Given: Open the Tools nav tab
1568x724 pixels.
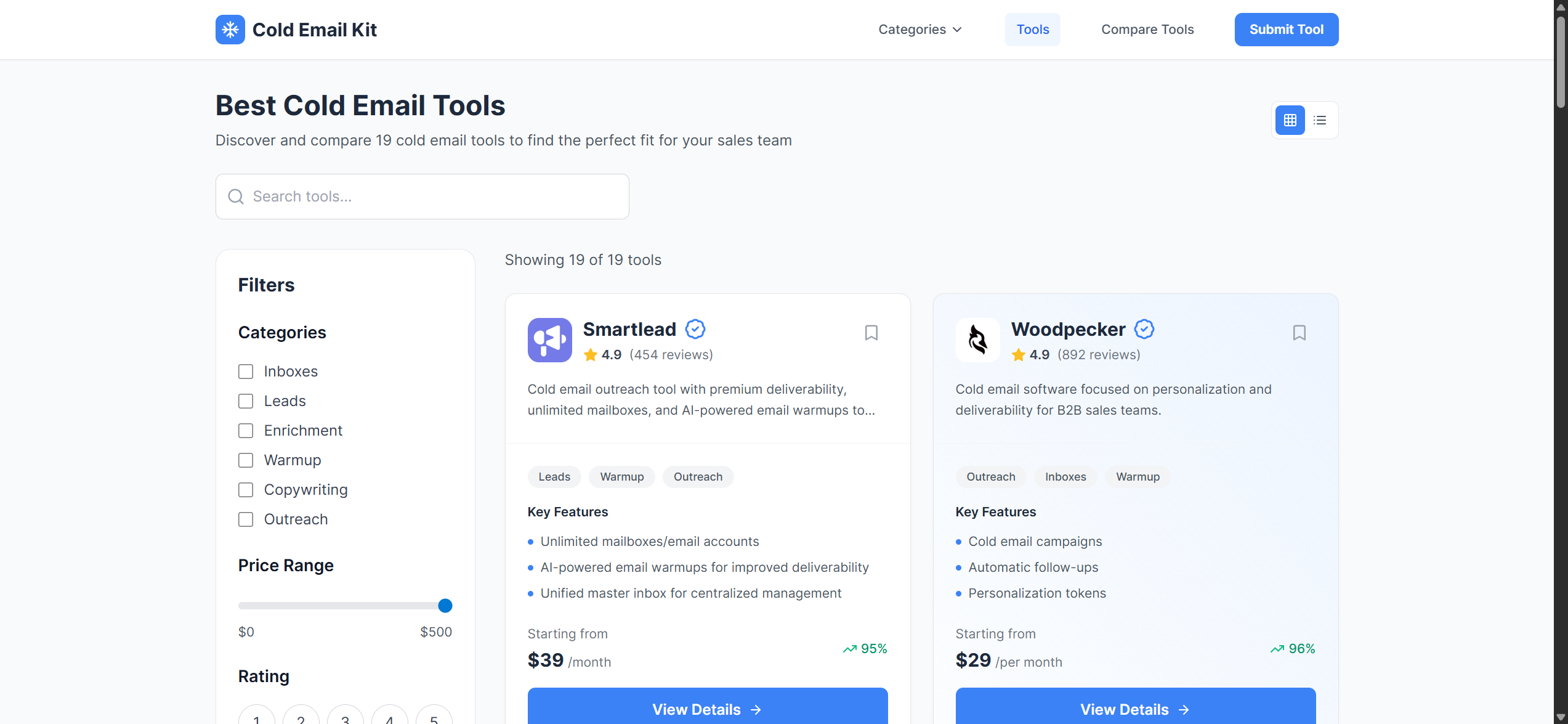Looking at the screenshot, I should point(1032,30).
